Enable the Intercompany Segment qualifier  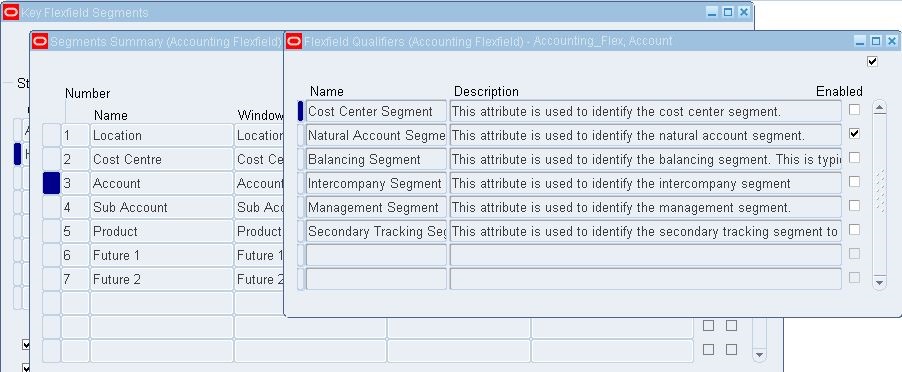coord(855,182)
